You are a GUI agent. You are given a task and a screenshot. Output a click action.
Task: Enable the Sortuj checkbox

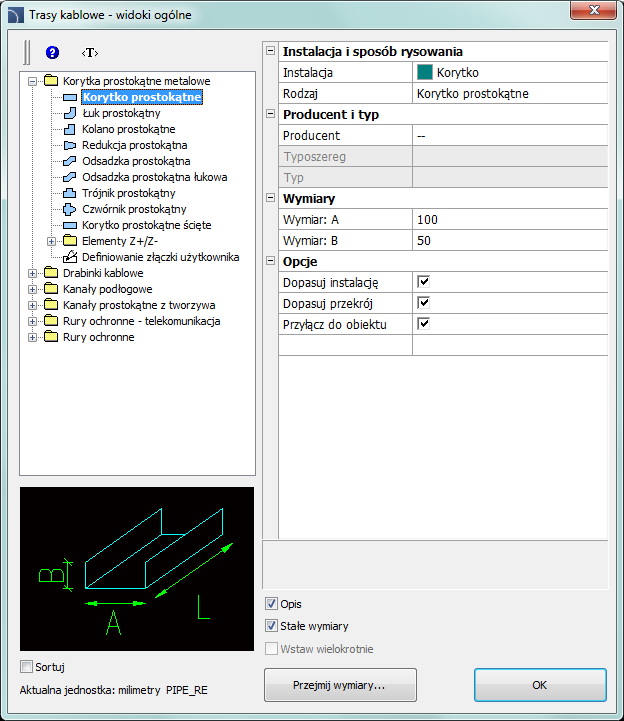[27, 666]
